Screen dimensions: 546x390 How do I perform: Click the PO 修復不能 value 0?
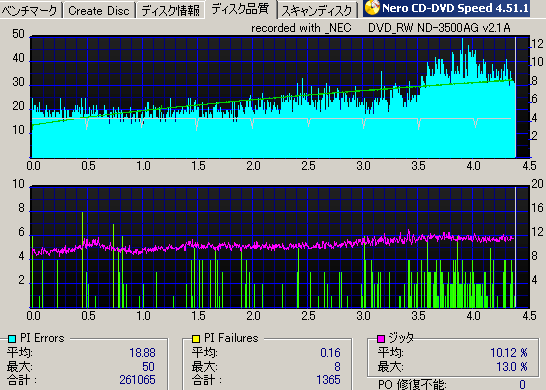(522, 384)
